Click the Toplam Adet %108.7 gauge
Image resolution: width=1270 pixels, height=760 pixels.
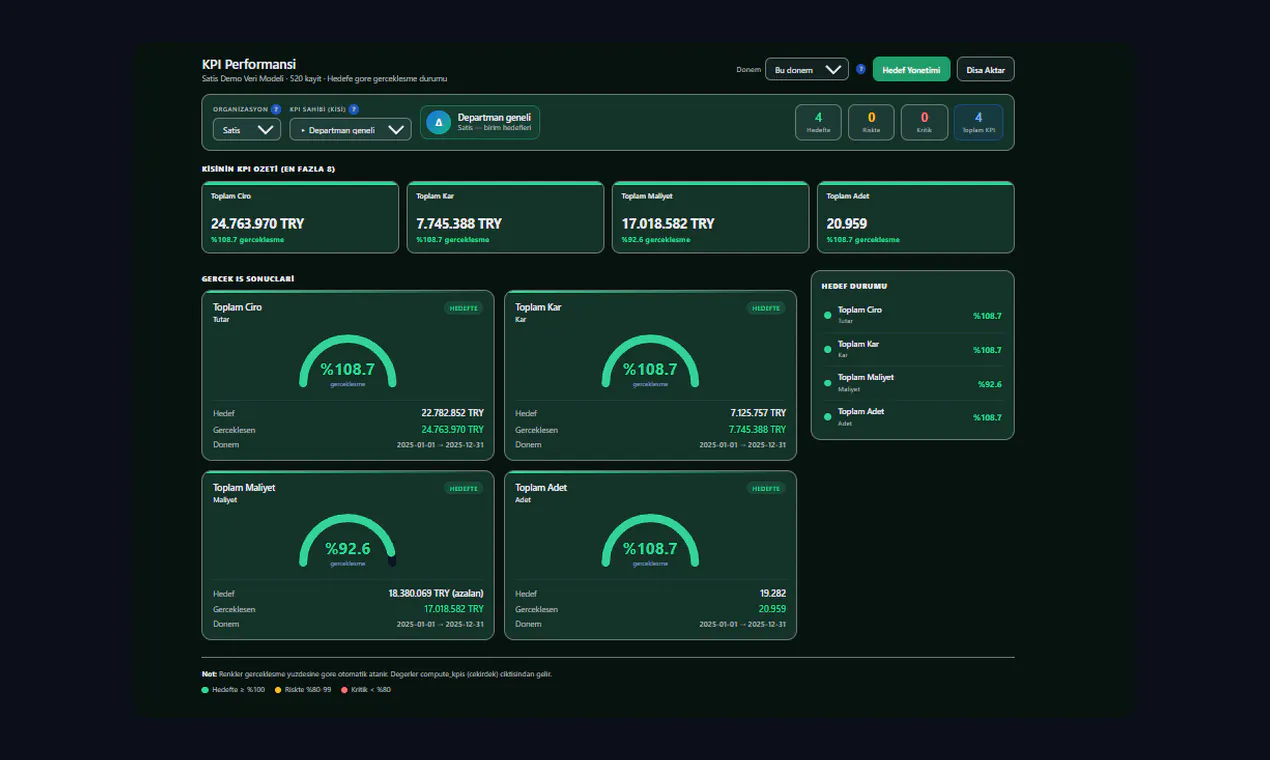point(650,542)
